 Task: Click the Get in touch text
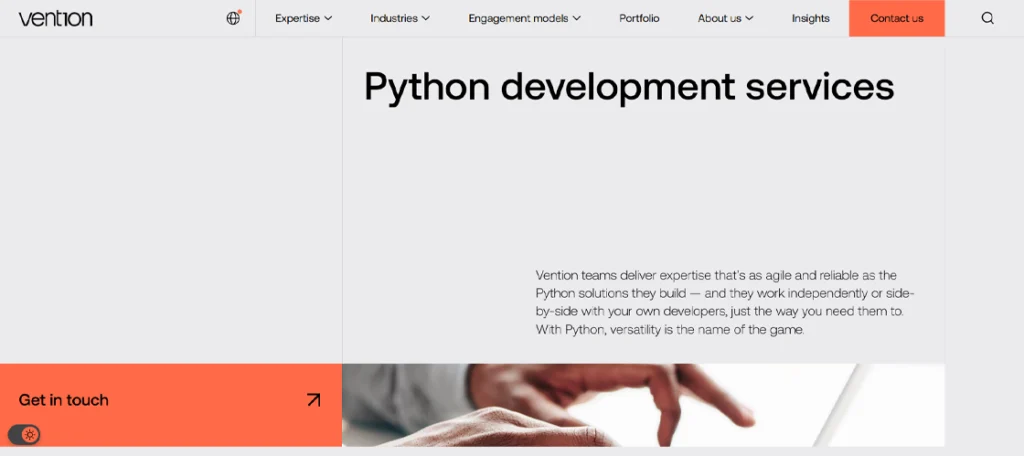click(x=63, y=400)
